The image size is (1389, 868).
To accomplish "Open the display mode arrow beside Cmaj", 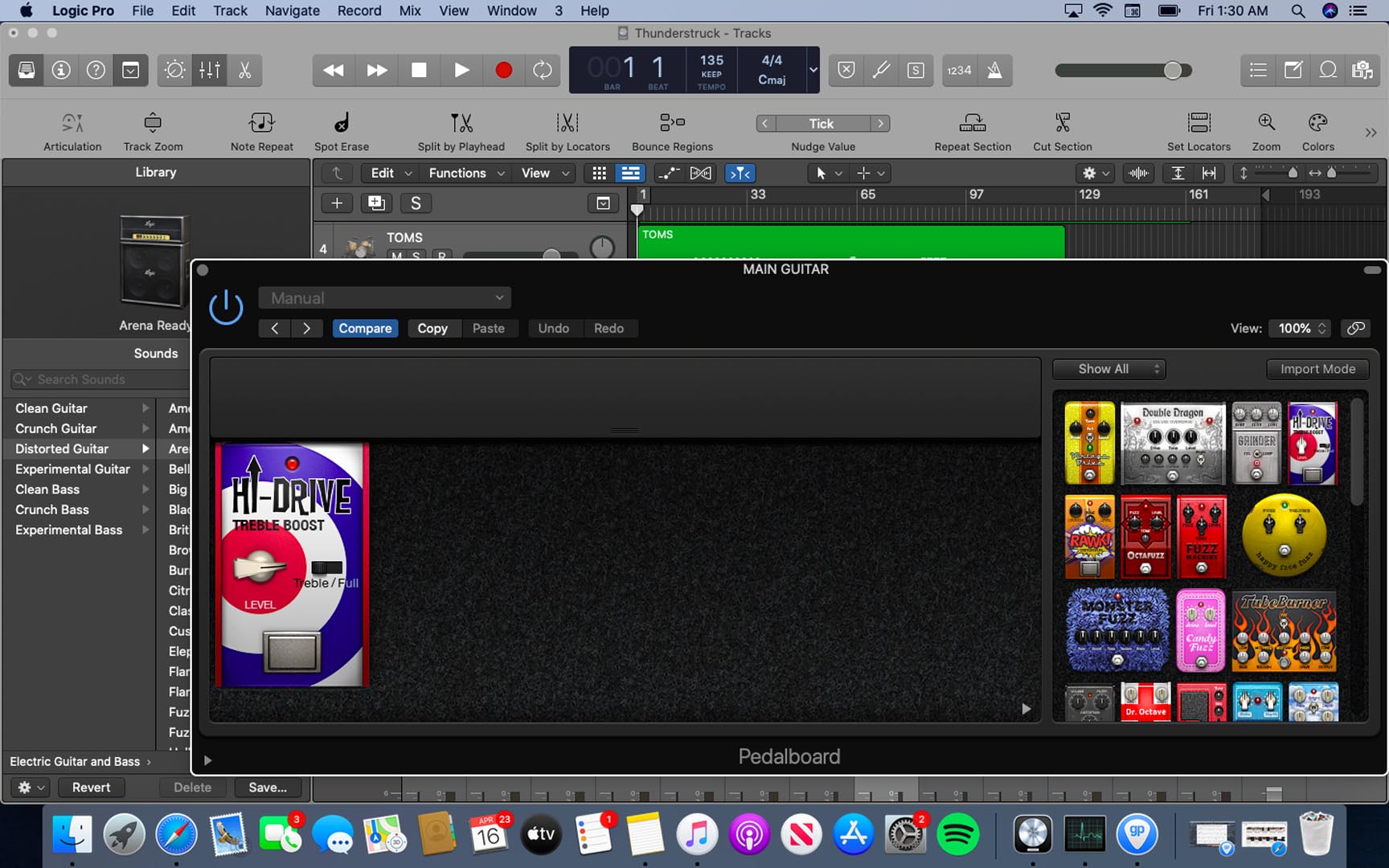I will click(813, 70).
